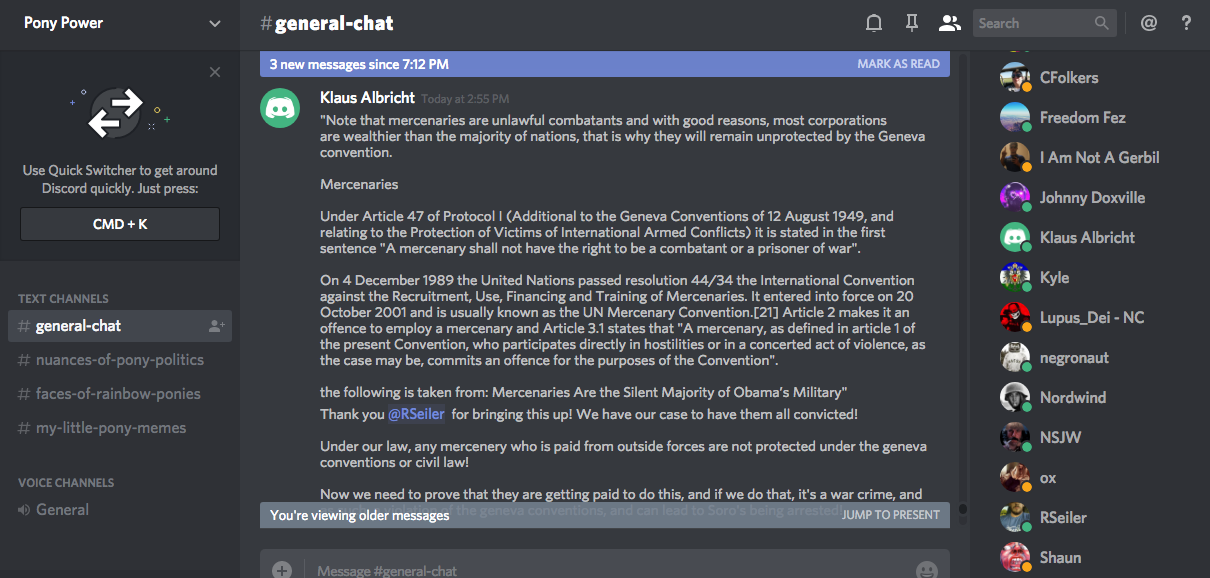Click the attach file plus icon
This screenshot has width=1210, height=578.
pos(282,570)
